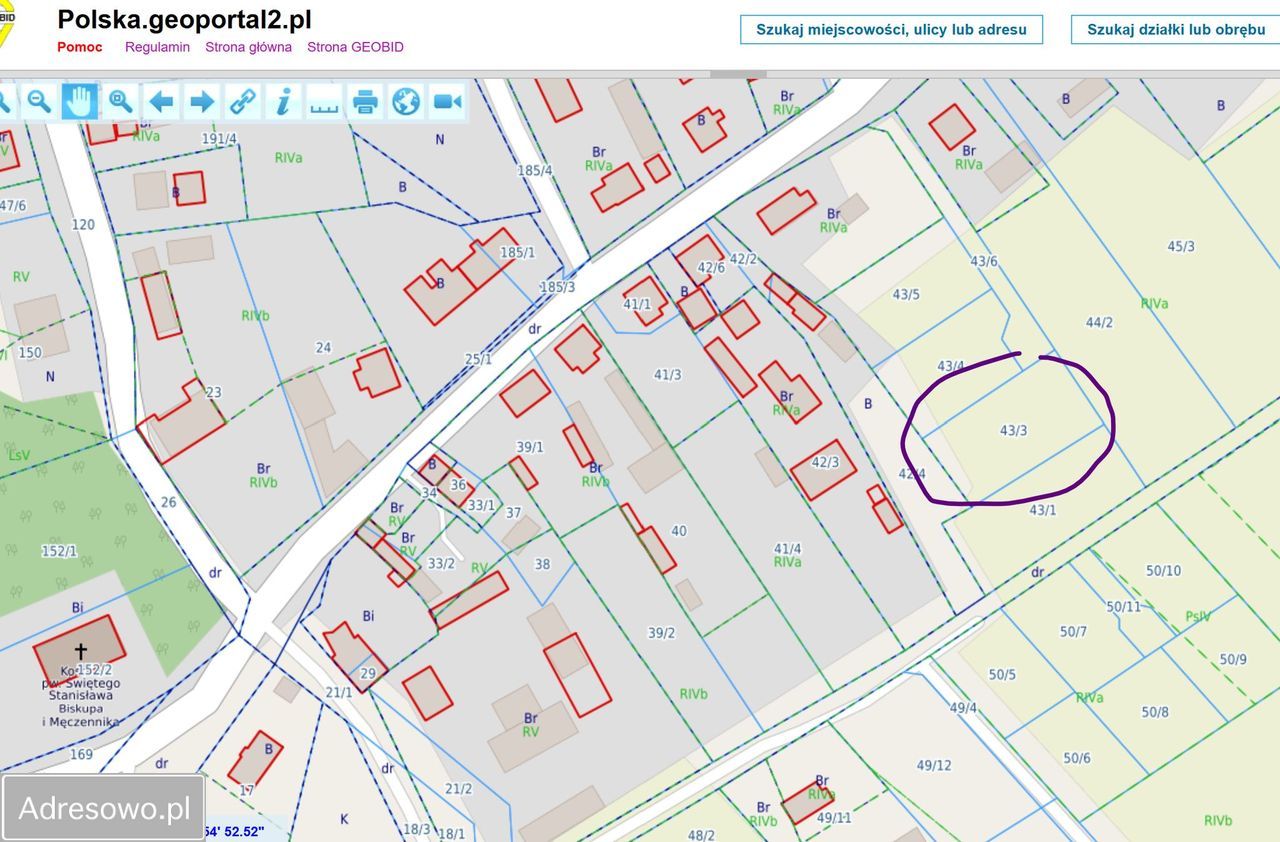Open the globe map layers tool

(x=406, y=101)
